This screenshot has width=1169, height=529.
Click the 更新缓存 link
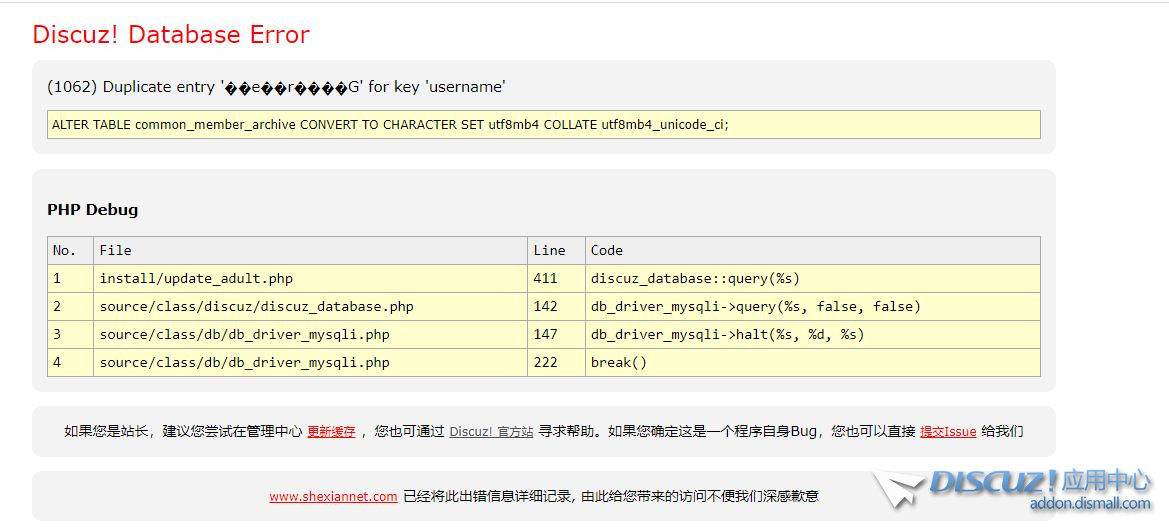tap(331, 432)
